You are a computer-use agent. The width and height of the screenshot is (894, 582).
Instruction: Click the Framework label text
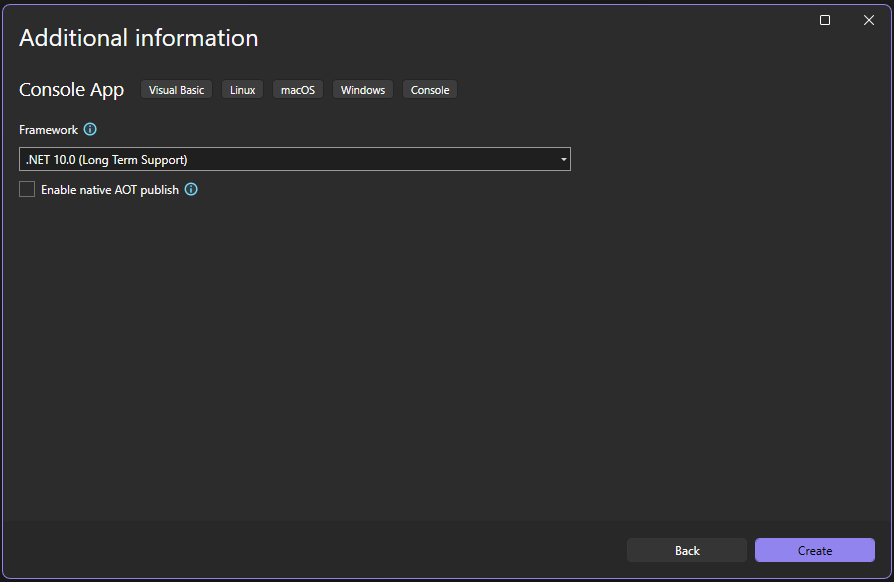point(48,129)
